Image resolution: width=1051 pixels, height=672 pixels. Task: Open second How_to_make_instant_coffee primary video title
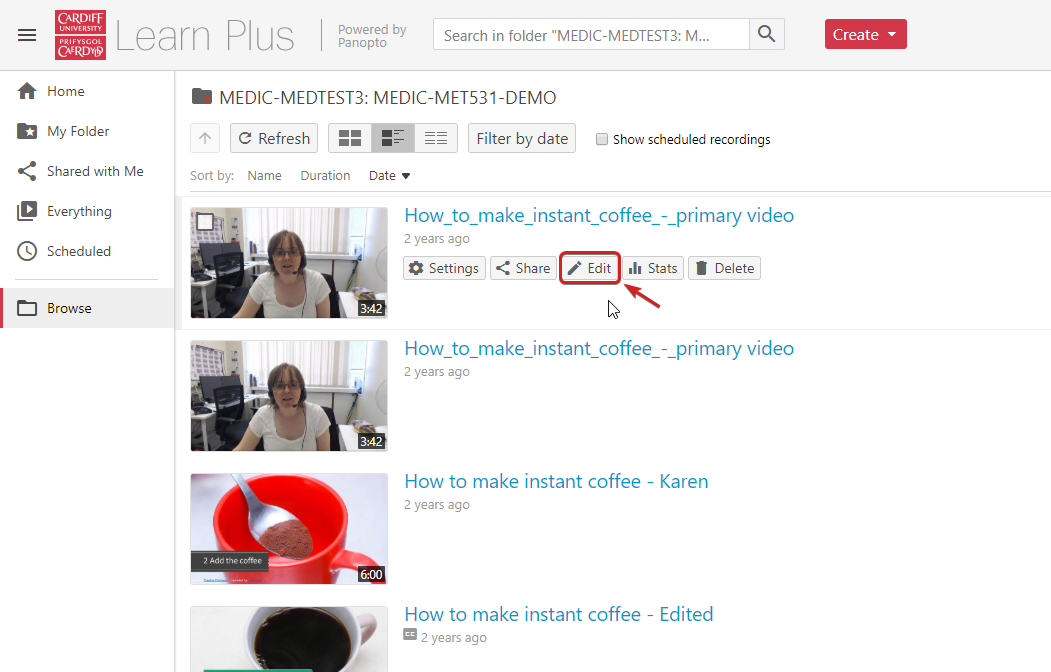coord(599,348)
